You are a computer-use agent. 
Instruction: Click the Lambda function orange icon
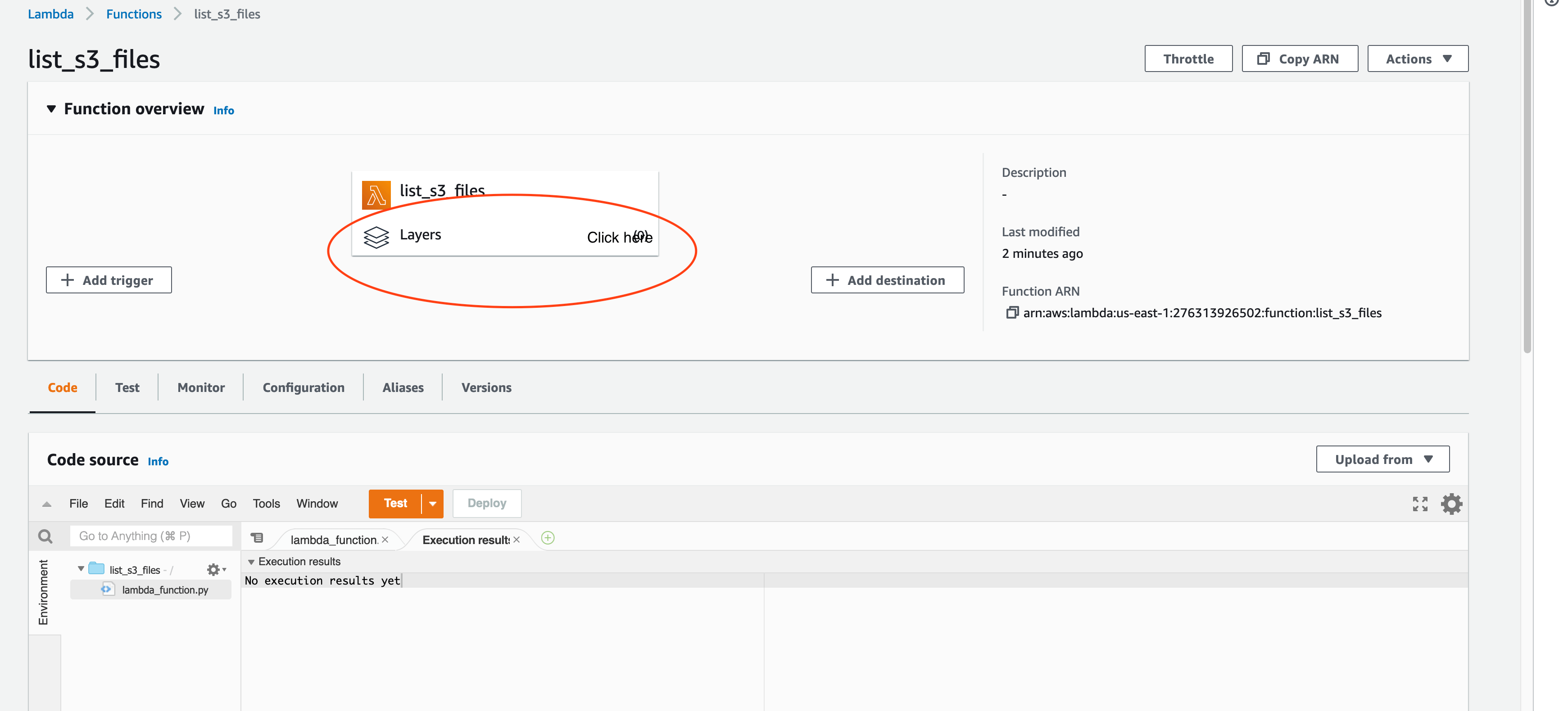pos(376,195)
